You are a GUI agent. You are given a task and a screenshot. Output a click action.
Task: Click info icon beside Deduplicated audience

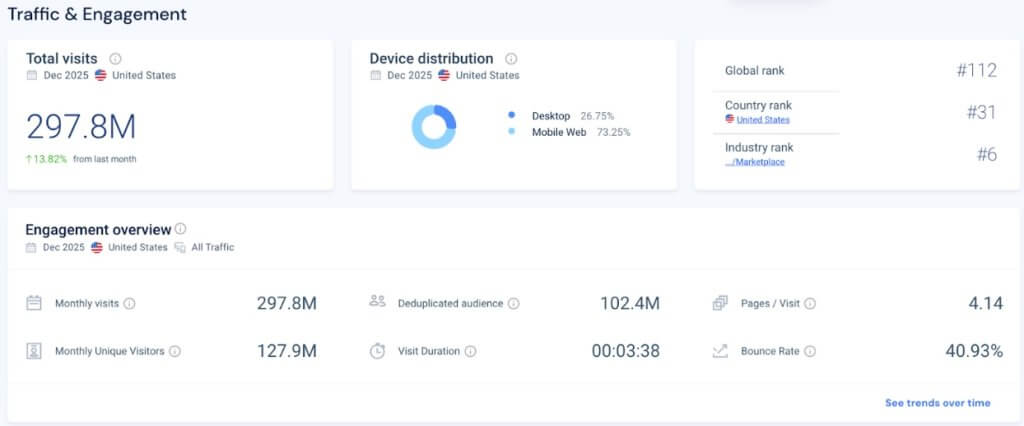pos(513,303)
